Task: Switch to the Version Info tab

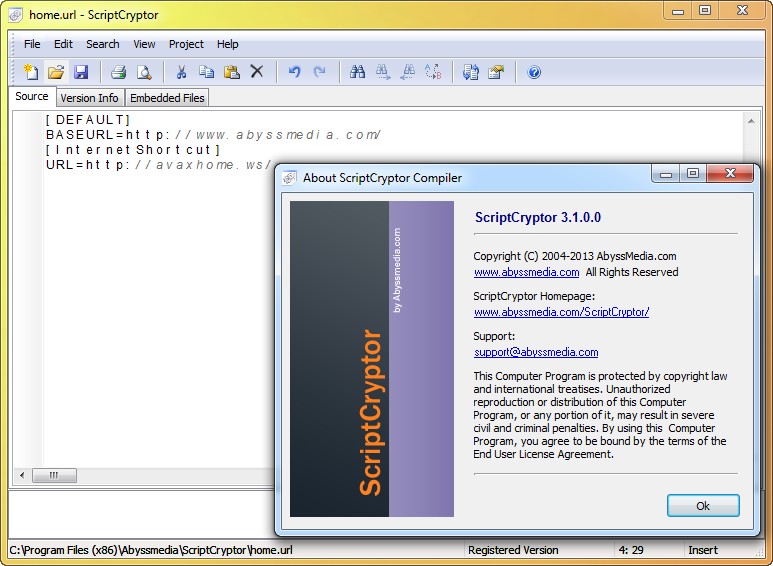Action: point(89,98)
